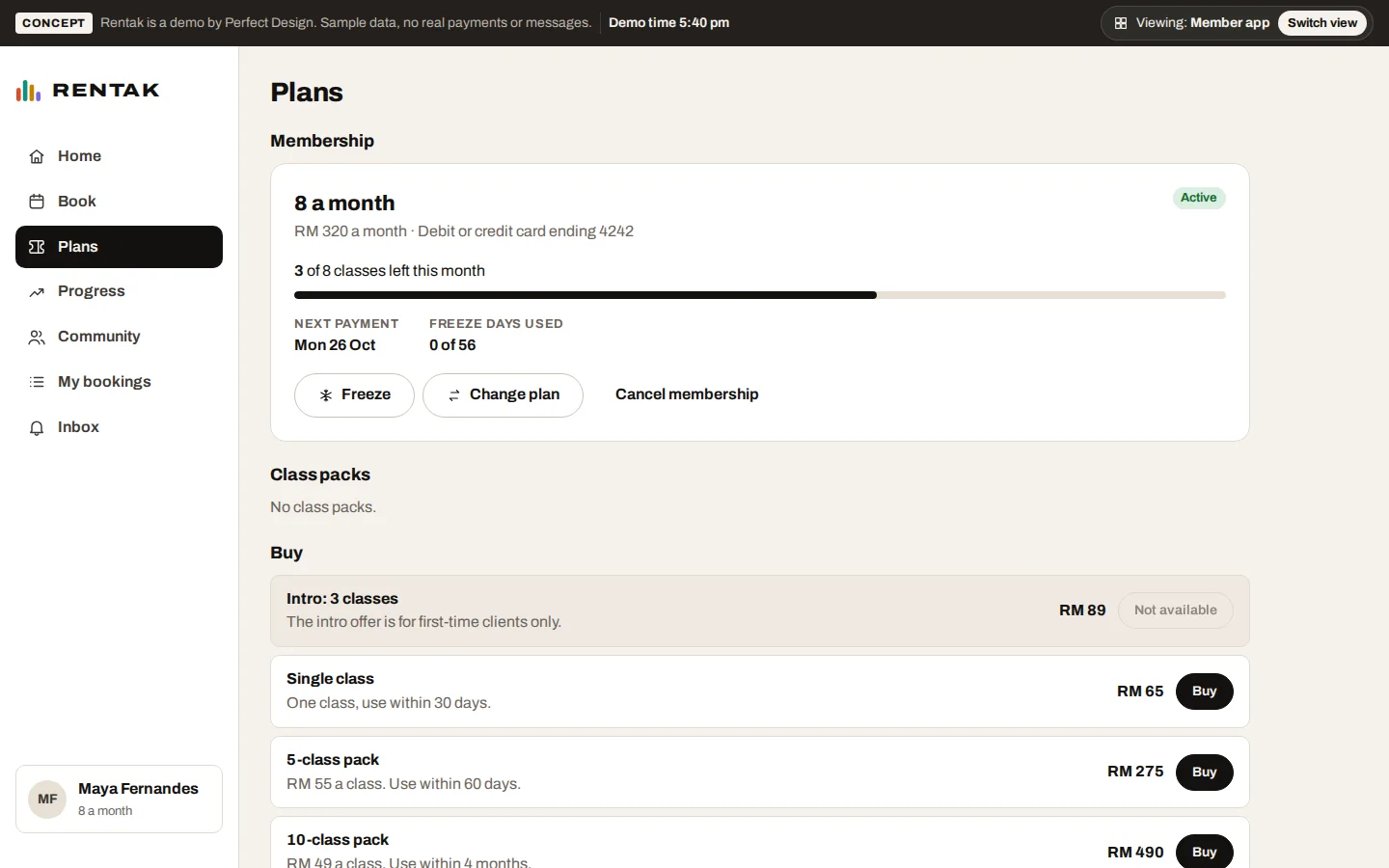Screen dimensions: 1389x868
Task: Click the swap arrows icon on Change plan
Action: [454, 395]
